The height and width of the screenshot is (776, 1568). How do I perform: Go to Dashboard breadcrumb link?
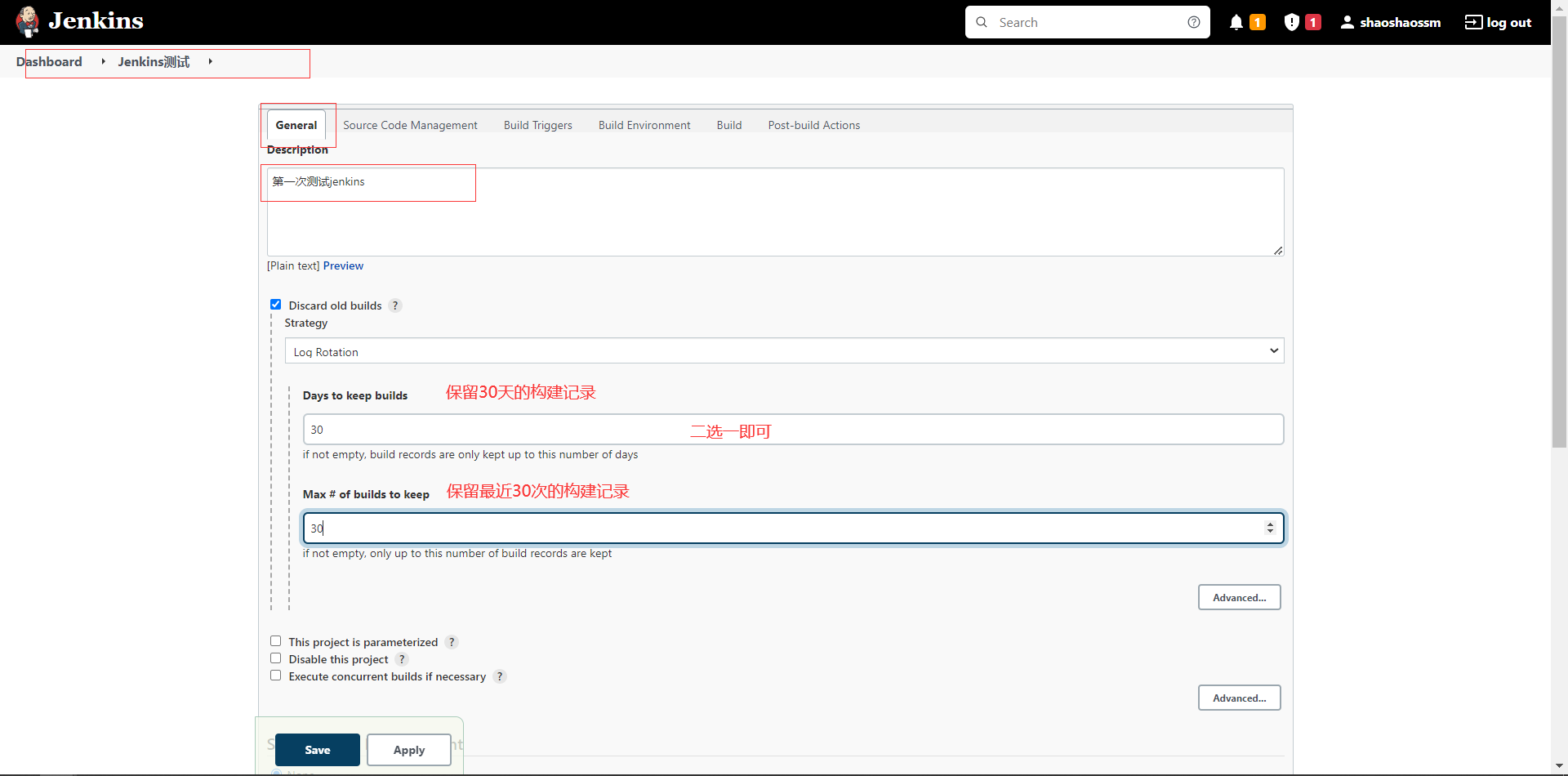(49, 61)
